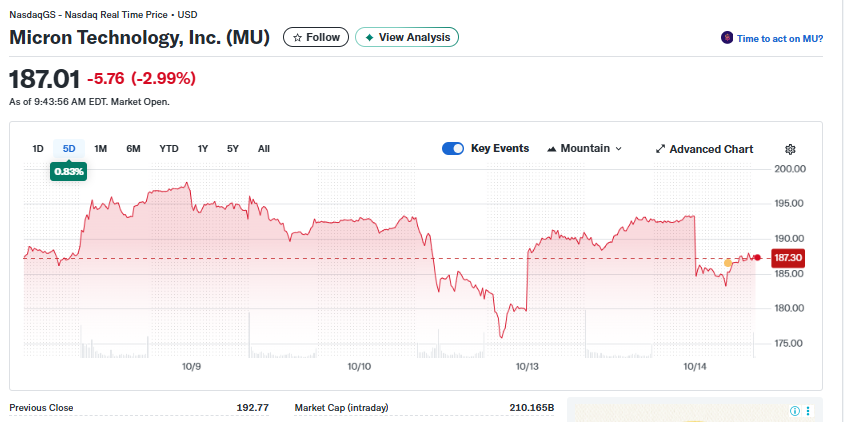Click the purple icon beside Time to act
This screenshot has height=422, width=844.
[x=727, y=38]
